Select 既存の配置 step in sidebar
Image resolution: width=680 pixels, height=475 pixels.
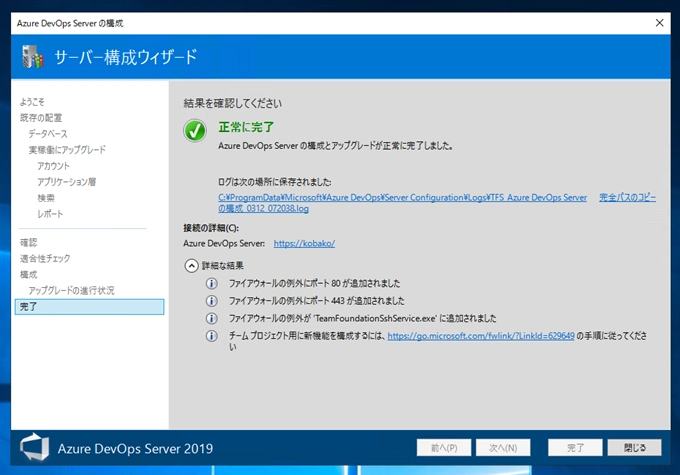pos(41,118)
